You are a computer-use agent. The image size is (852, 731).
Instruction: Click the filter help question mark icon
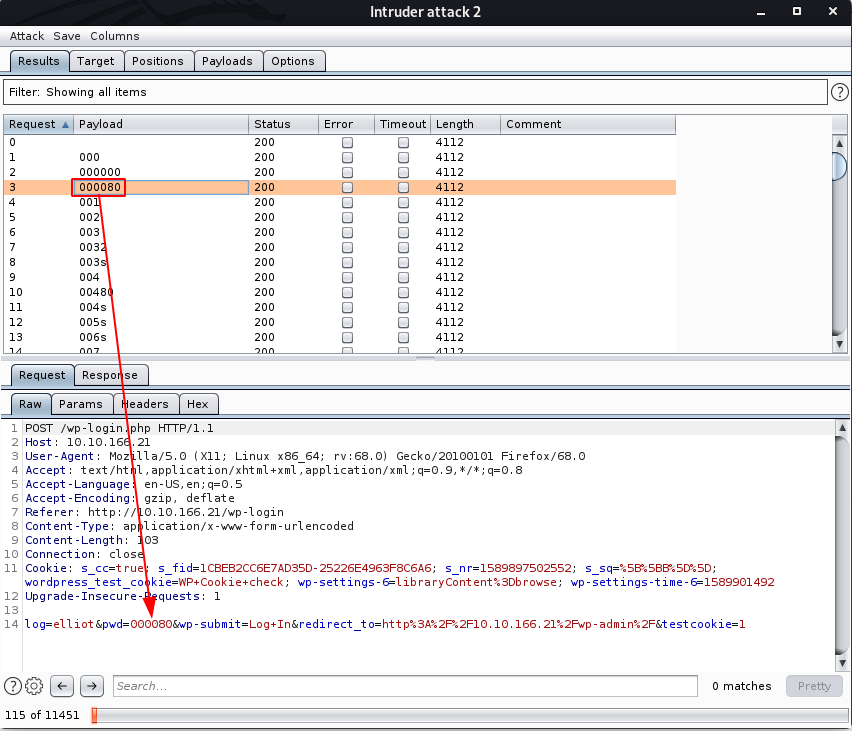(x=840, y=92)
